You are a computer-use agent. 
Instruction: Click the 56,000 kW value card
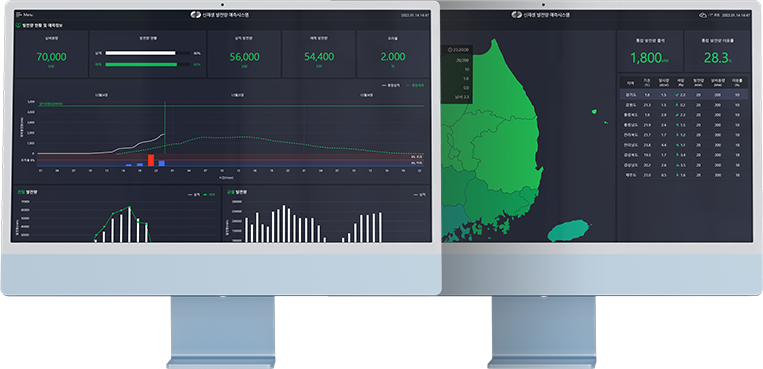[x=244, y=54]
